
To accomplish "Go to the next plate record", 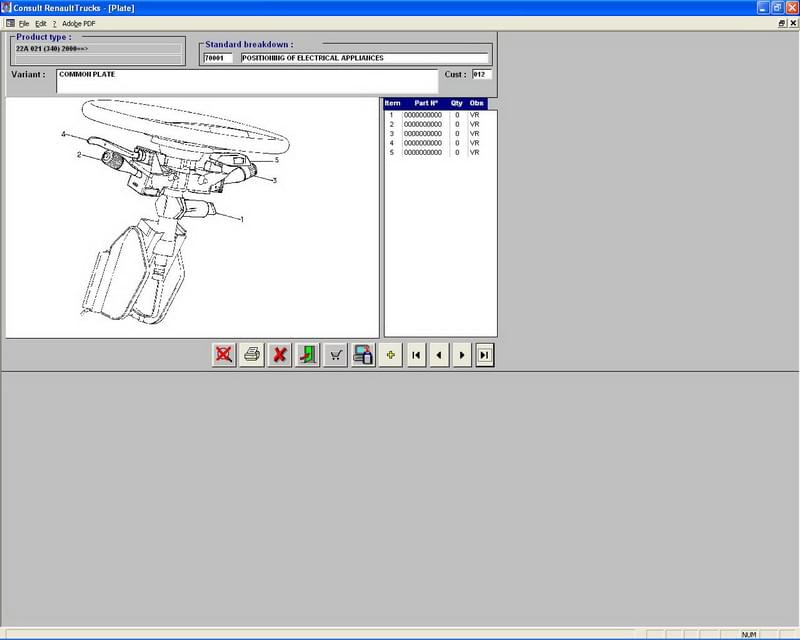I will [462, 355].
